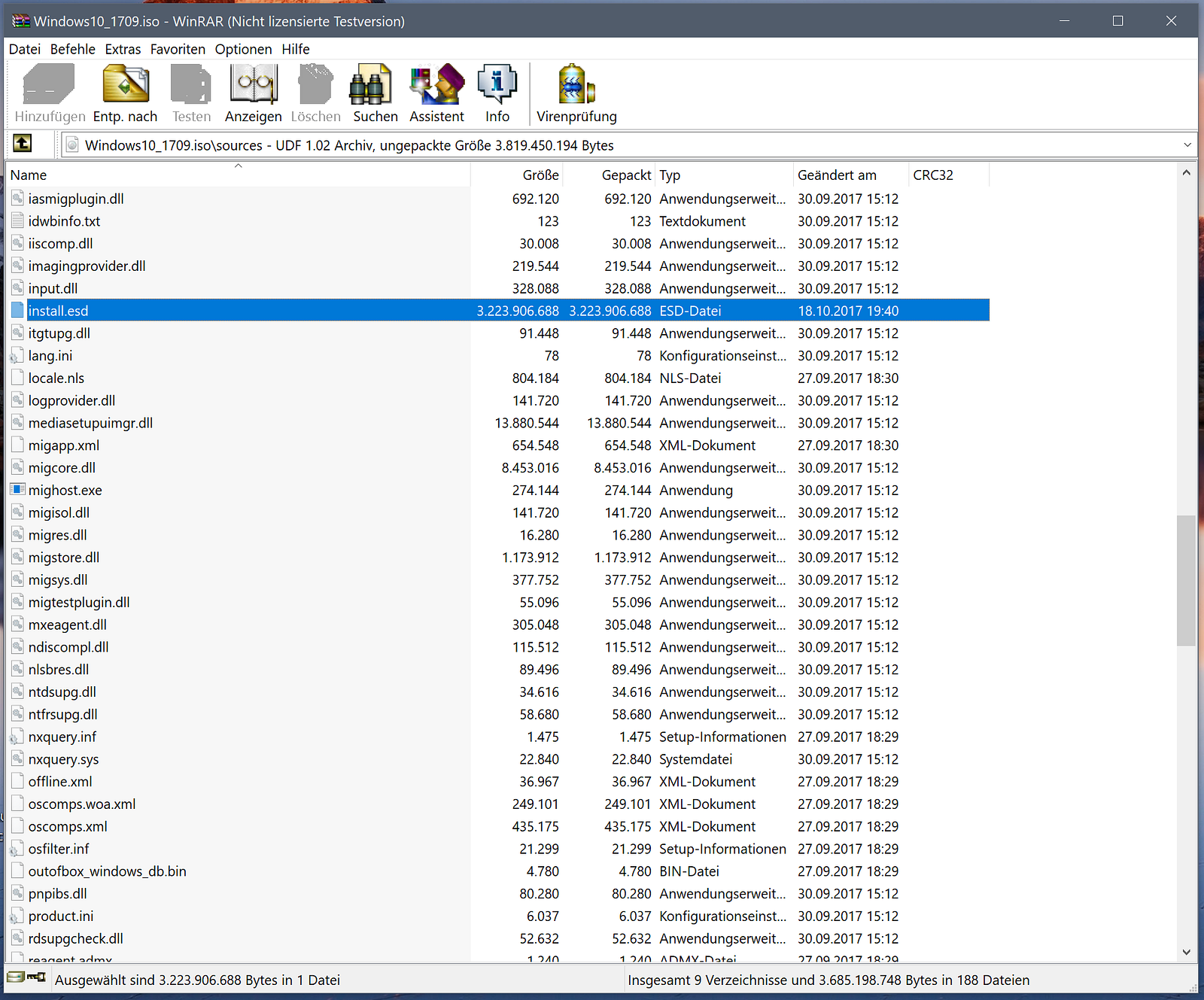1204x1000 pixels.
Task: Click the migapp.xml file icon
Action: pos(18,445)
